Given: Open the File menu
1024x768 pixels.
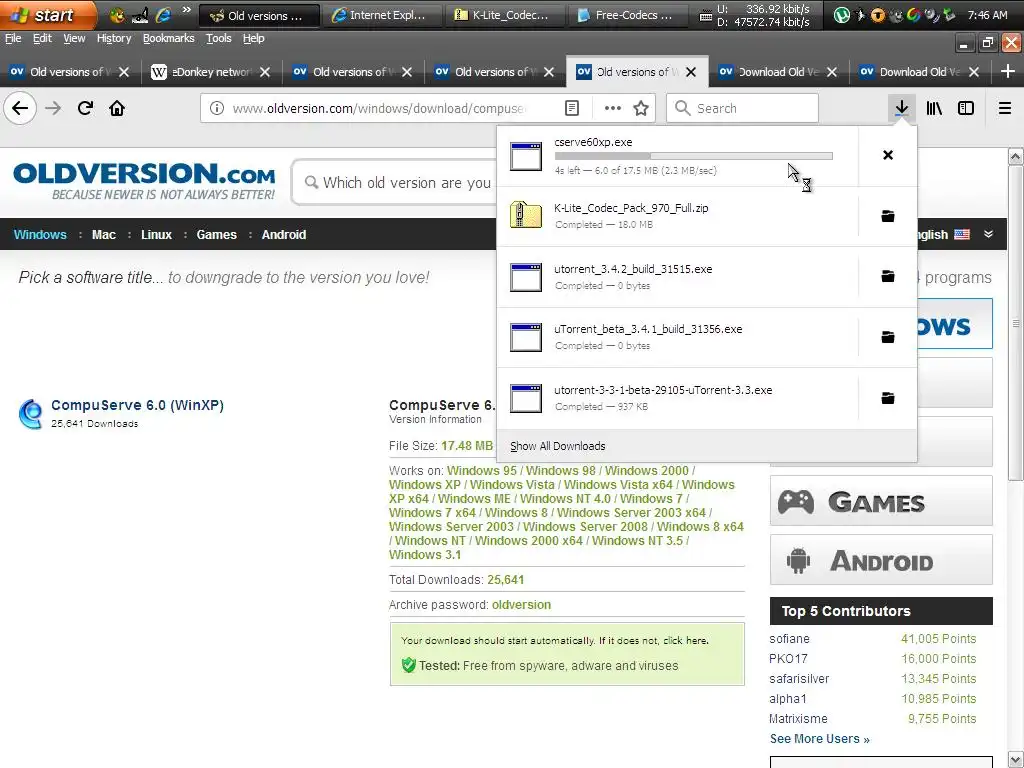Looking at the screenshot, I should click(x=13, y=39).
